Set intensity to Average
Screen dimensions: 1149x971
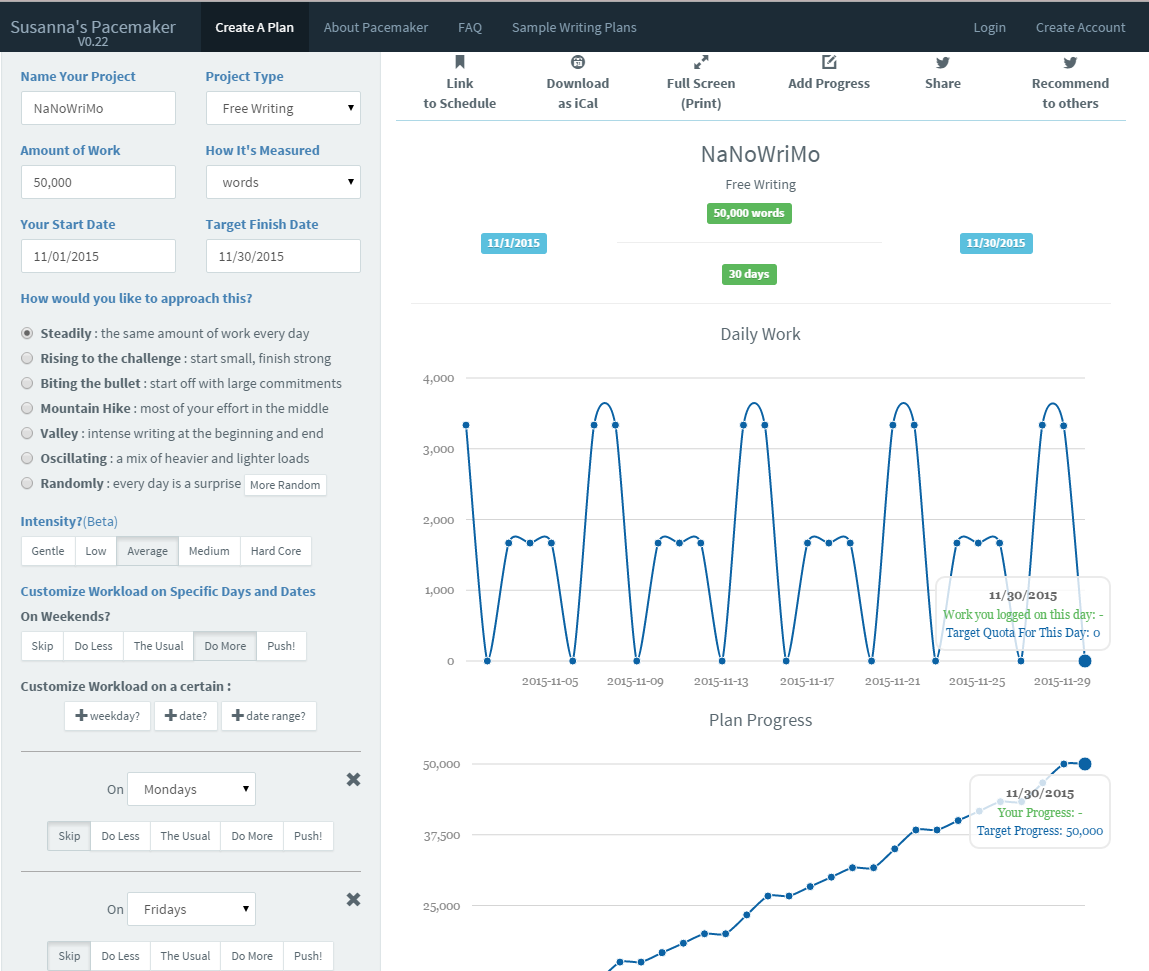147,551
